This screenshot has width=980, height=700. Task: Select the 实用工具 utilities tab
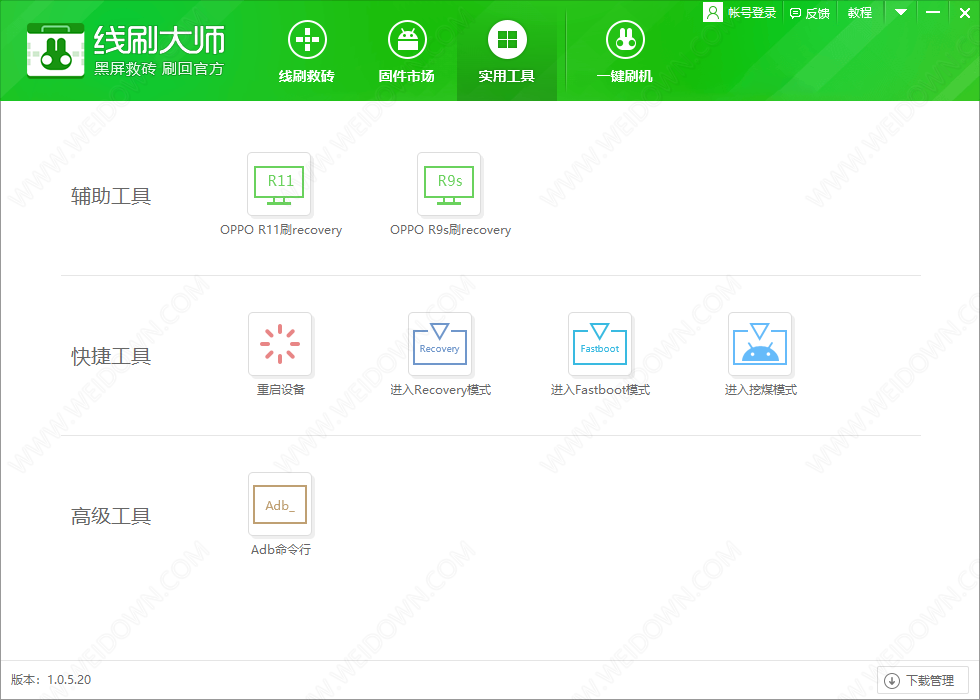point(507,52)
